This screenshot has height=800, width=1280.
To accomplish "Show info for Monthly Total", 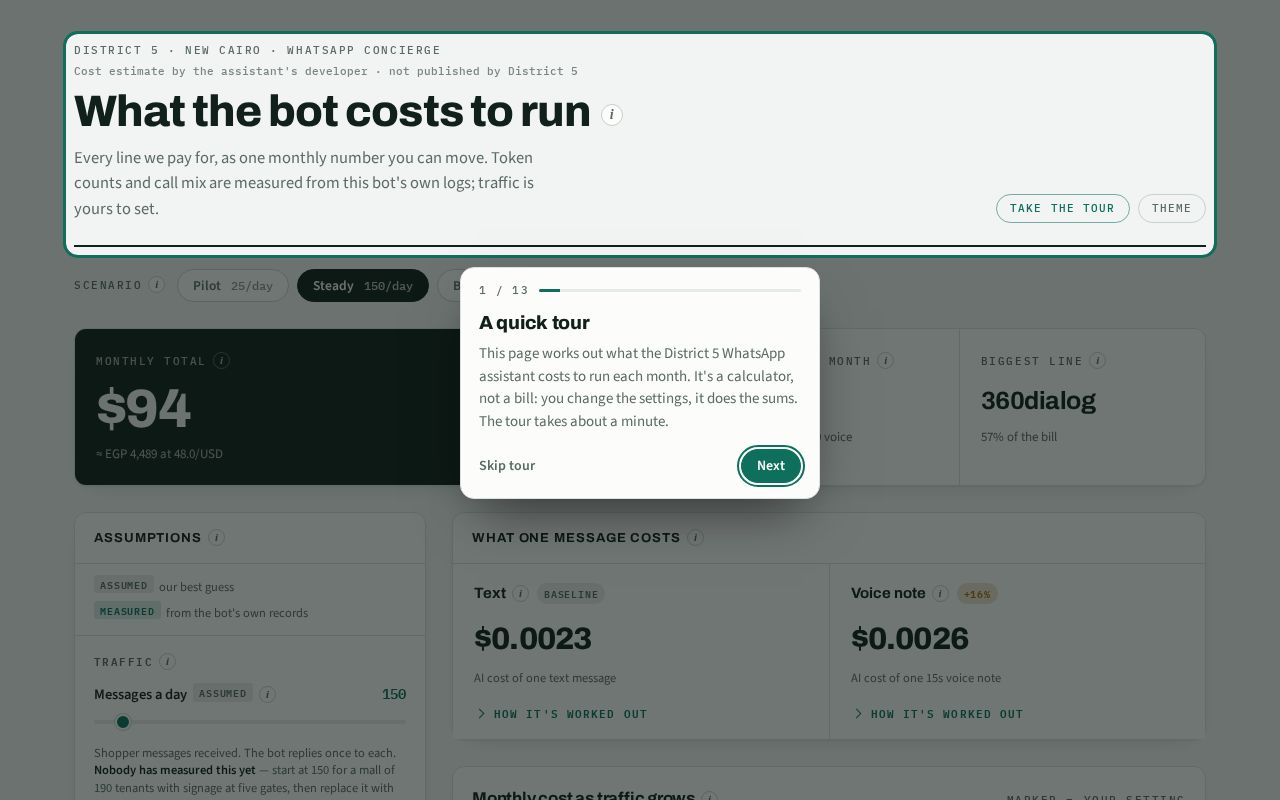I will point(222,361).
